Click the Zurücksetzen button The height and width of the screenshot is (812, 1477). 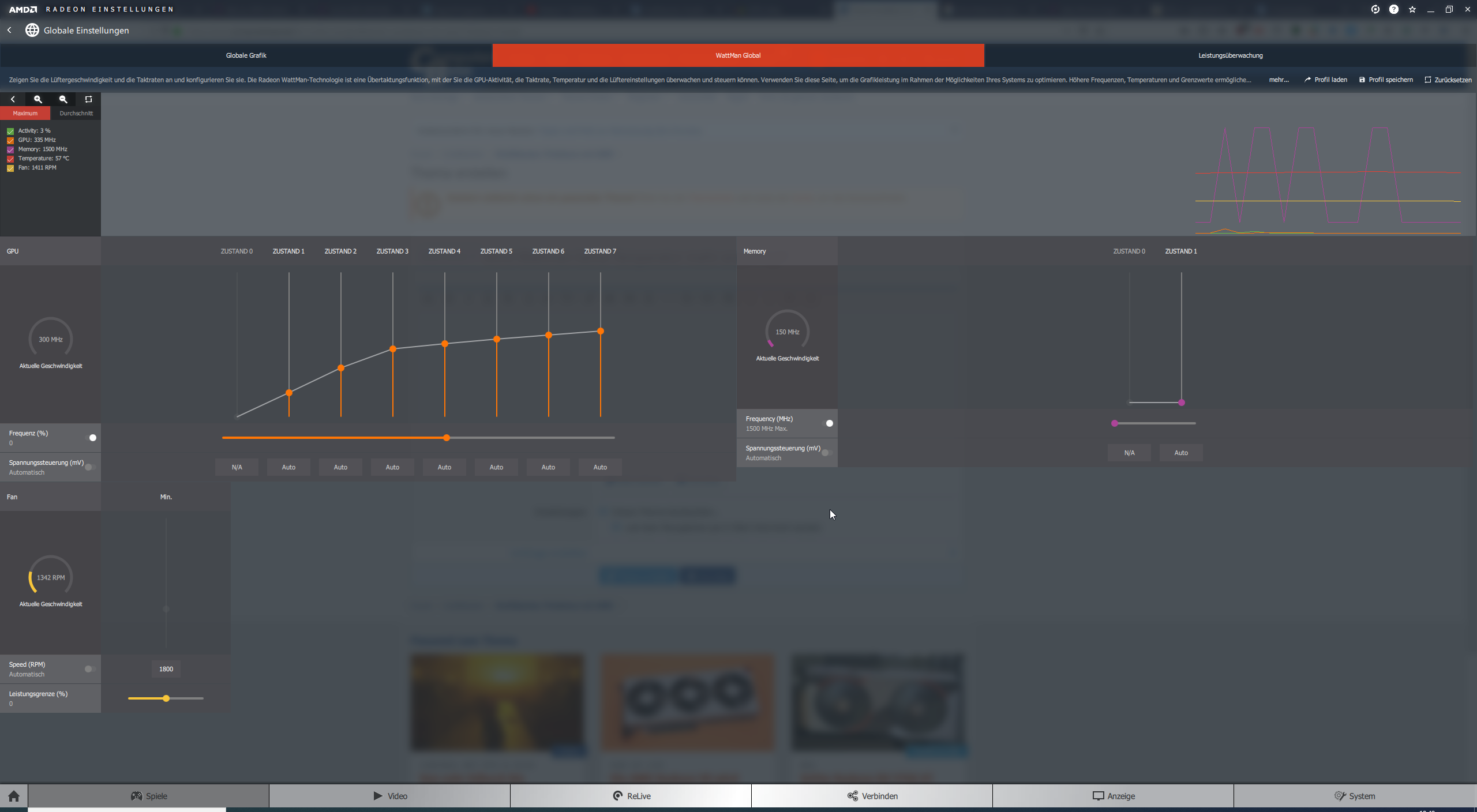coord(1448,80)
